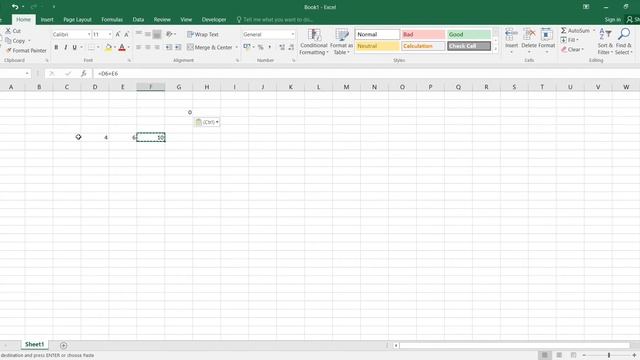
Task: Open the Paste Options (Ctrl) button
Action: pyautogui.click(x=207, y=122)
